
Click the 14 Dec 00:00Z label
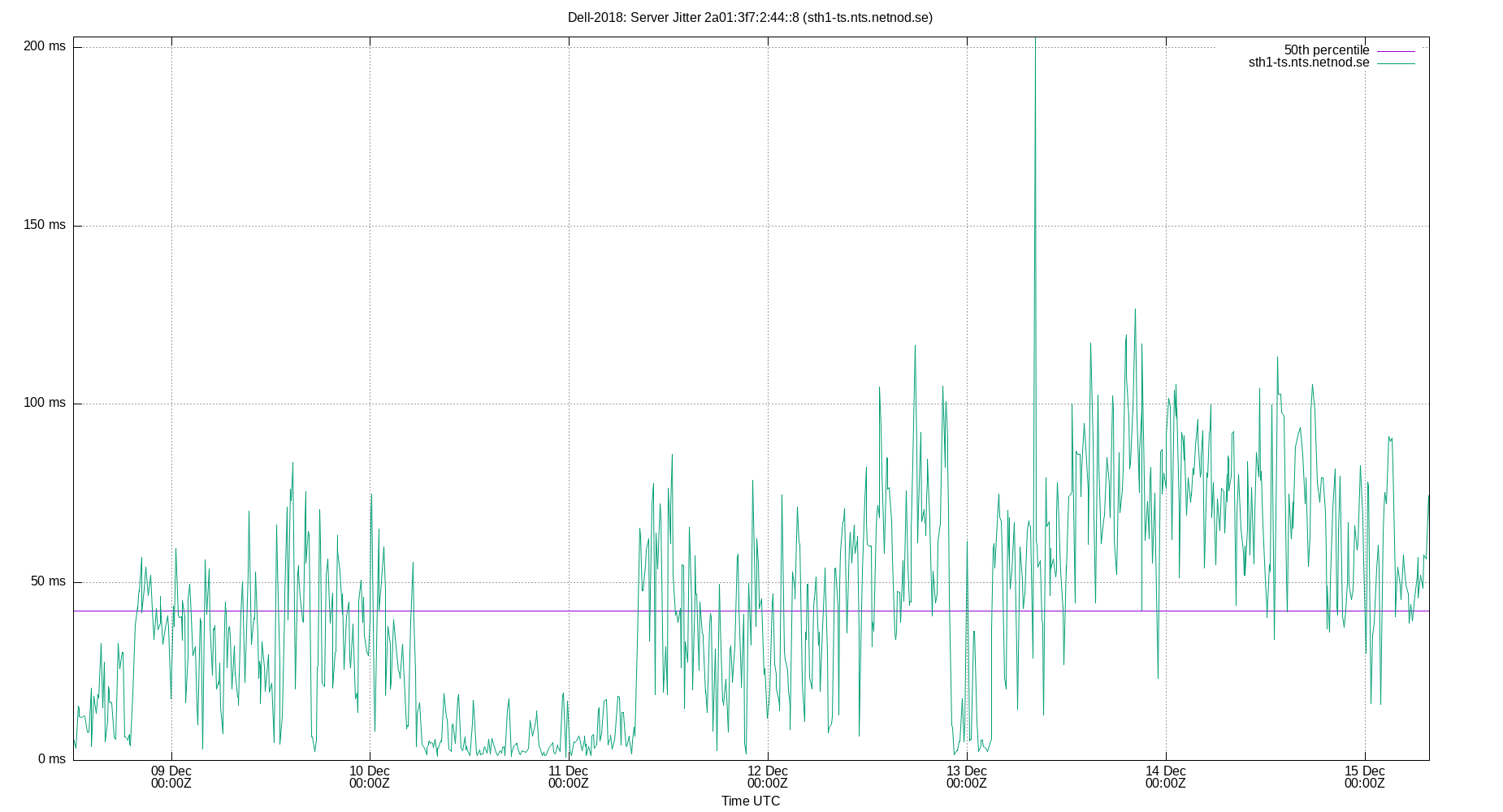pos(1165,777)
